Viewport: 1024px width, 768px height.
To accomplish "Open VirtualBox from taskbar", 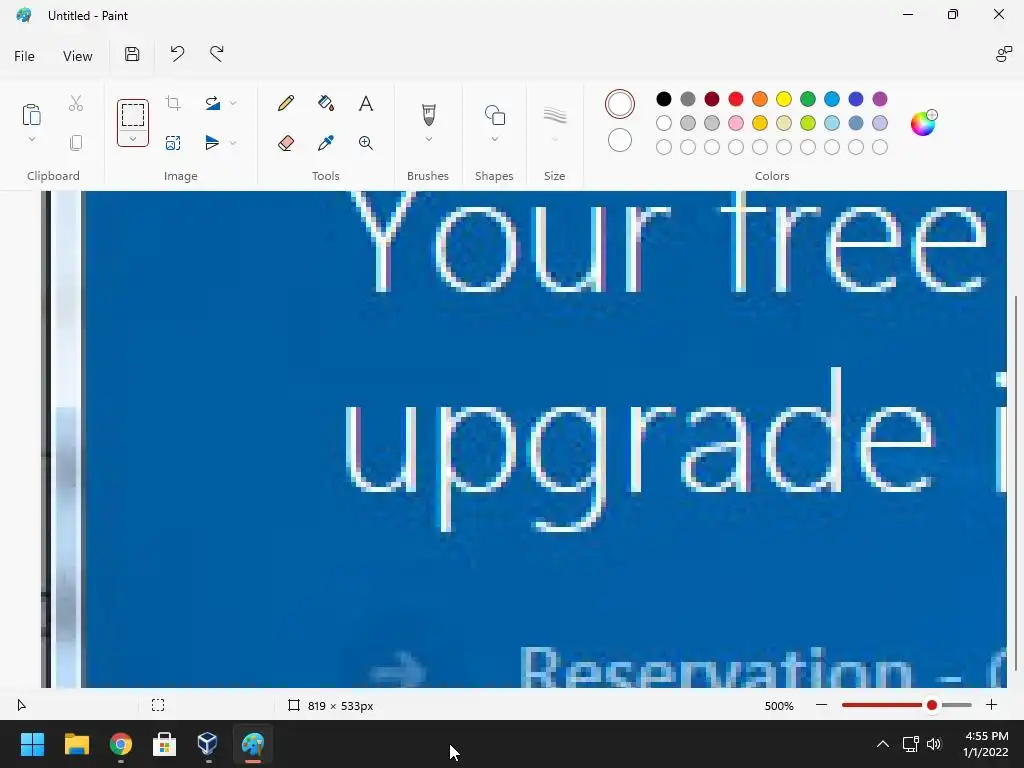I will 208,744.
